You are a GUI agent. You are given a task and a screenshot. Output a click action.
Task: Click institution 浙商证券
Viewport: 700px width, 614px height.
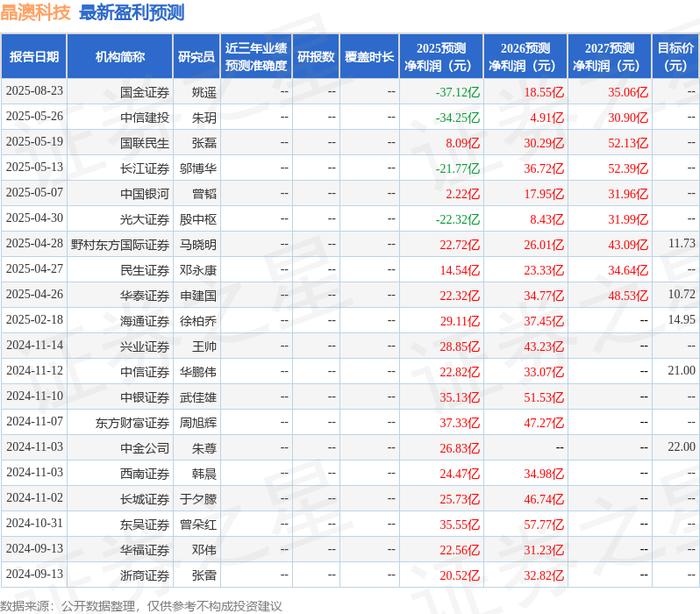click(x=145, y=576)
